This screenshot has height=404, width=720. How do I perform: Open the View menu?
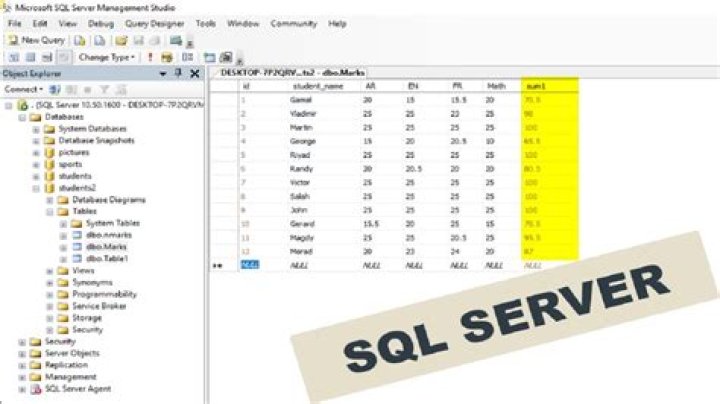point(68,23)
